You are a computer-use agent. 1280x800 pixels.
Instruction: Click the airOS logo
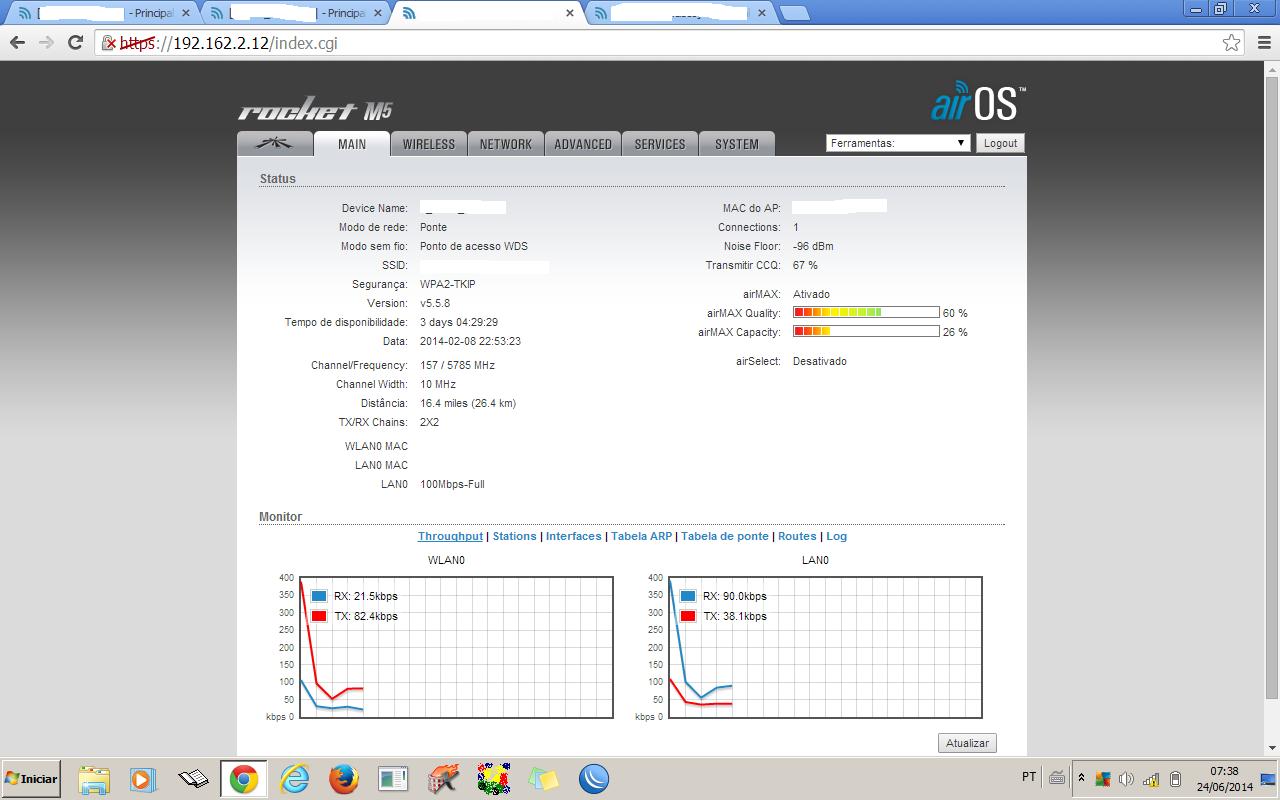[979, 101]
